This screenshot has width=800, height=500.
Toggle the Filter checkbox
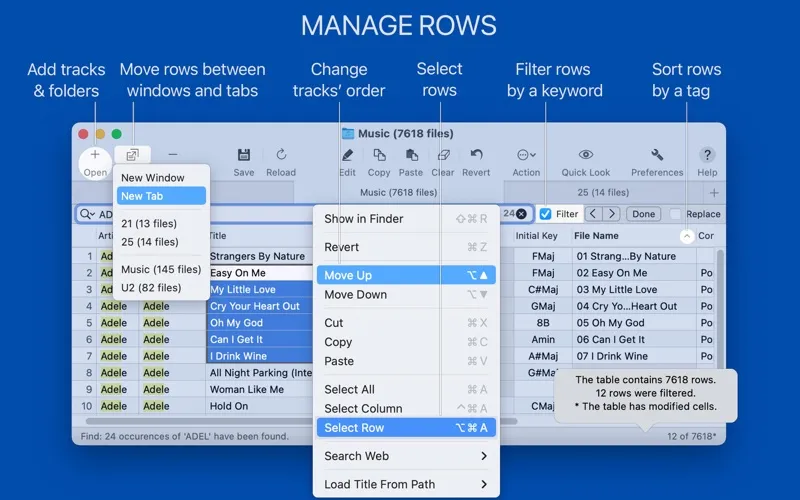click(x=545, y=214)
